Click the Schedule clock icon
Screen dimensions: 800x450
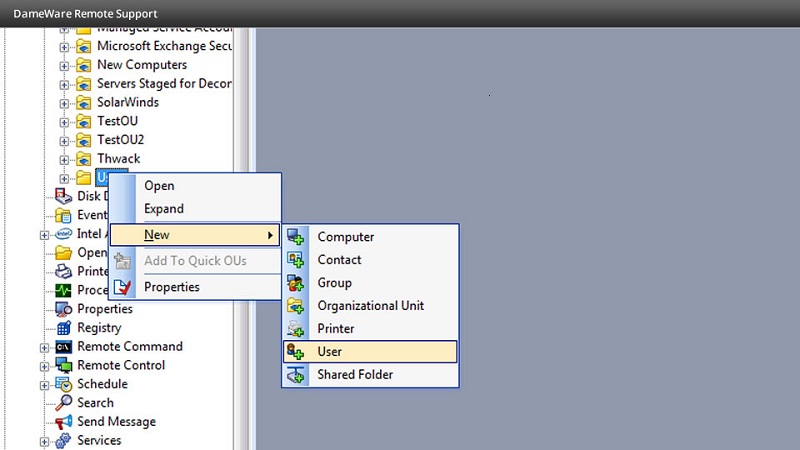coord(64,384)
